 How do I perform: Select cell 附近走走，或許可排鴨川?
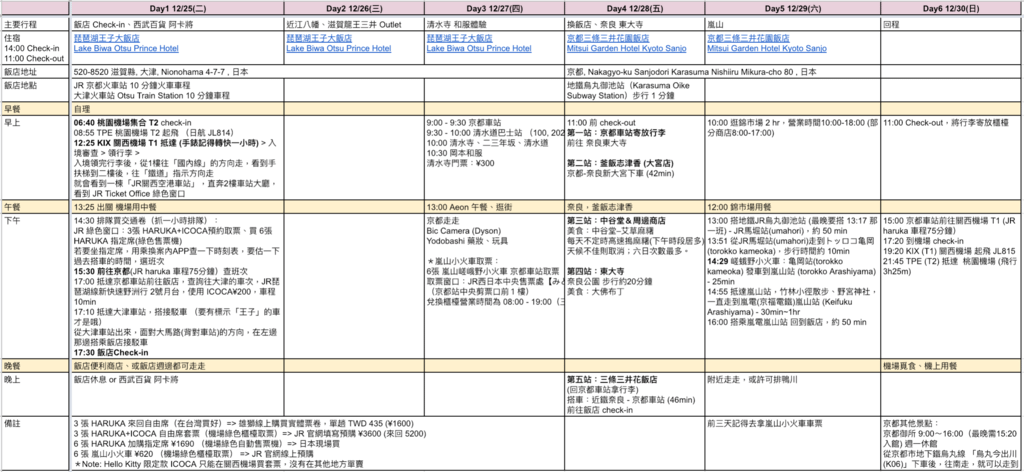click(792, 394)
